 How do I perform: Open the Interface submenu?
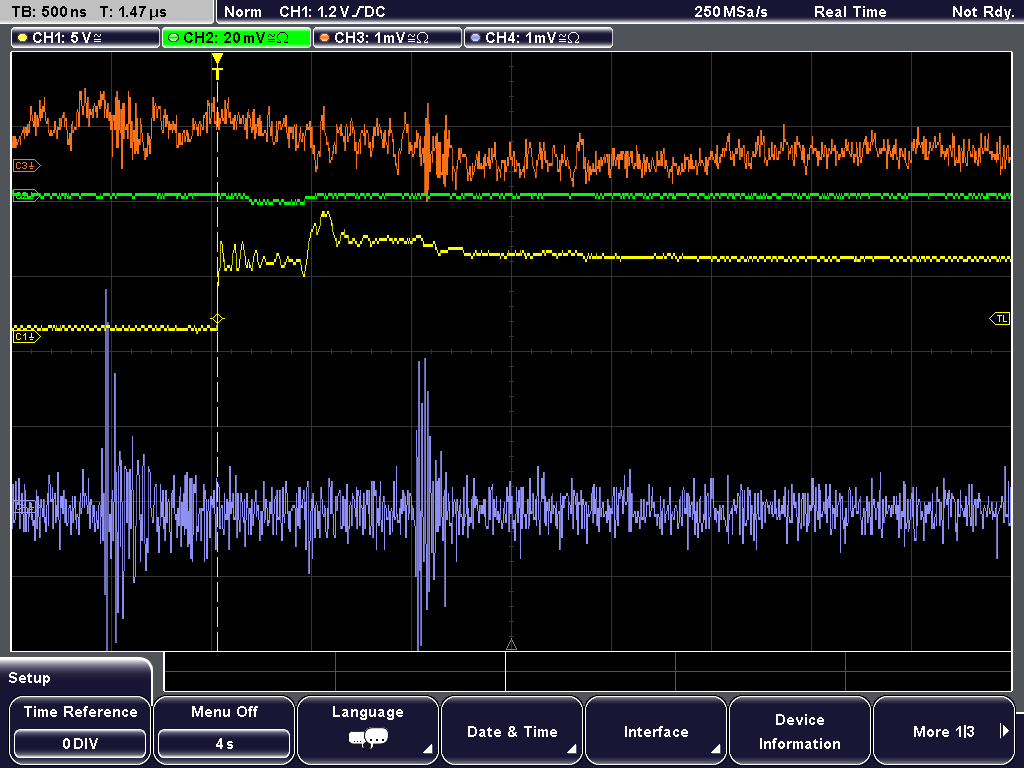[x=656, y=730]
